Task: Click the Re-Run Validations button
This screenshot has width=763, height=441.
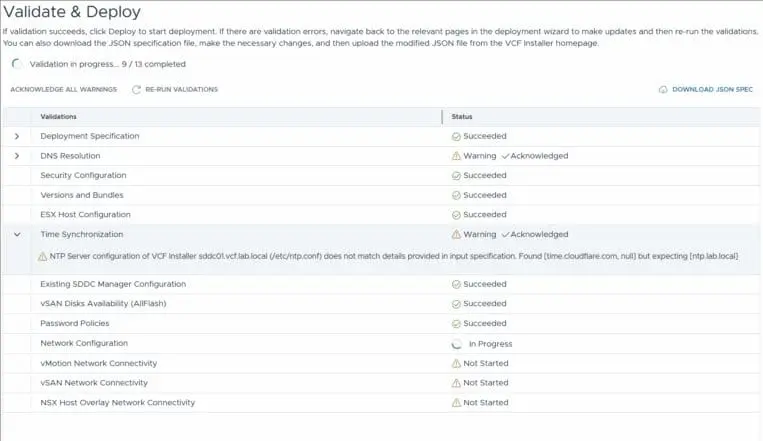Action: [x=181, y=90]
